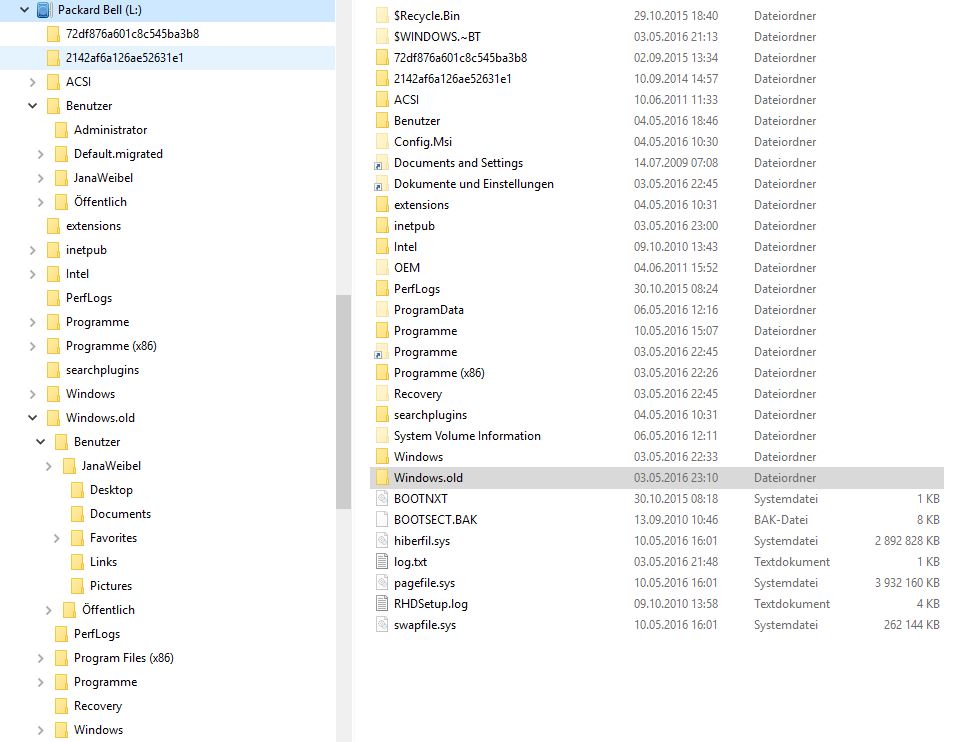This screenshot has height=742, width=963.
Task: Select PerfLogs under Windows.old in tree
Action: 97,634
